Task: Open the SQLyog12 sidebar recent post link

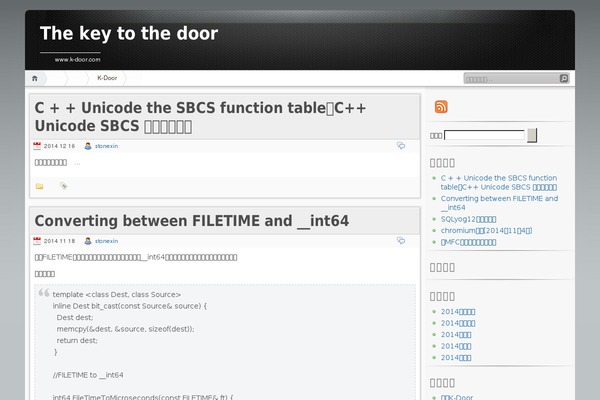Action: click(x=468, y=219)
